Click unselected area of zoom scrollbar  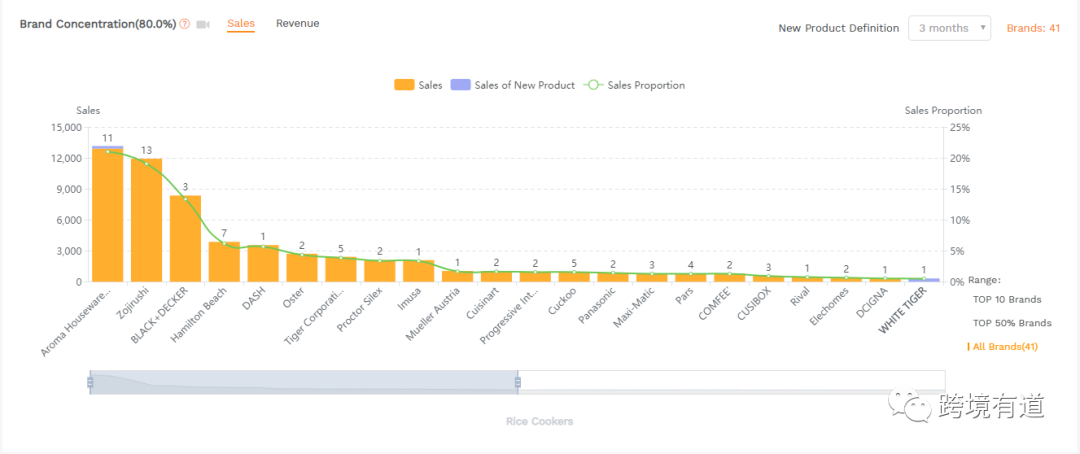(x=730, y=381)
